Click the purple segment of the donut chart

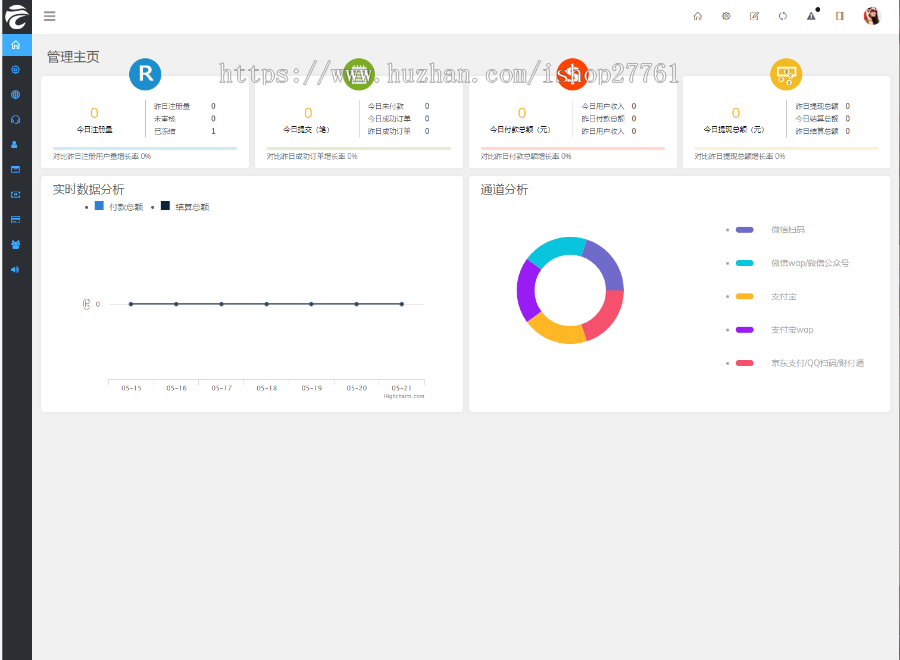click(527, 290)
